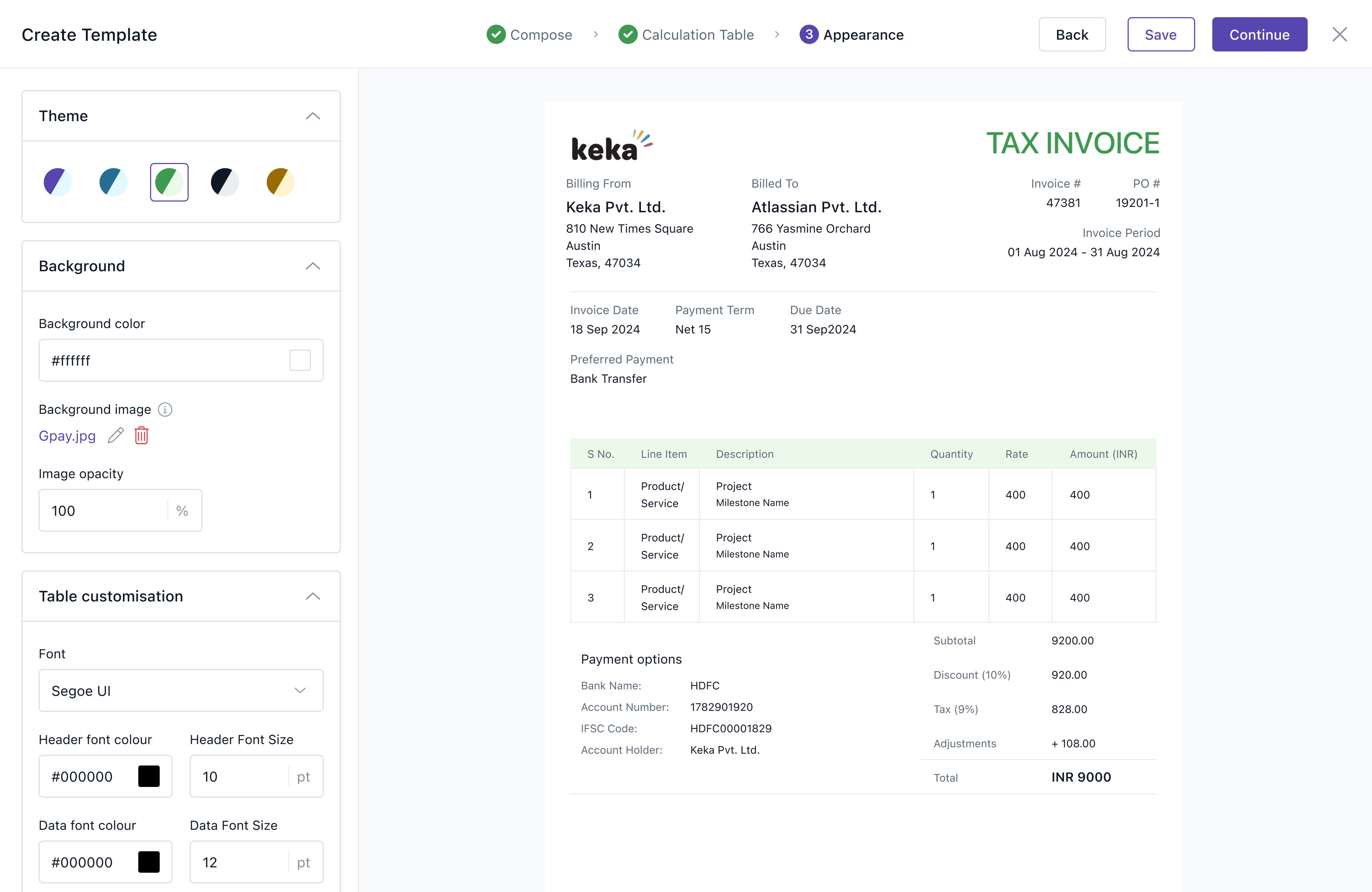Click the 'Create Template' page title

tap(89, 35)
